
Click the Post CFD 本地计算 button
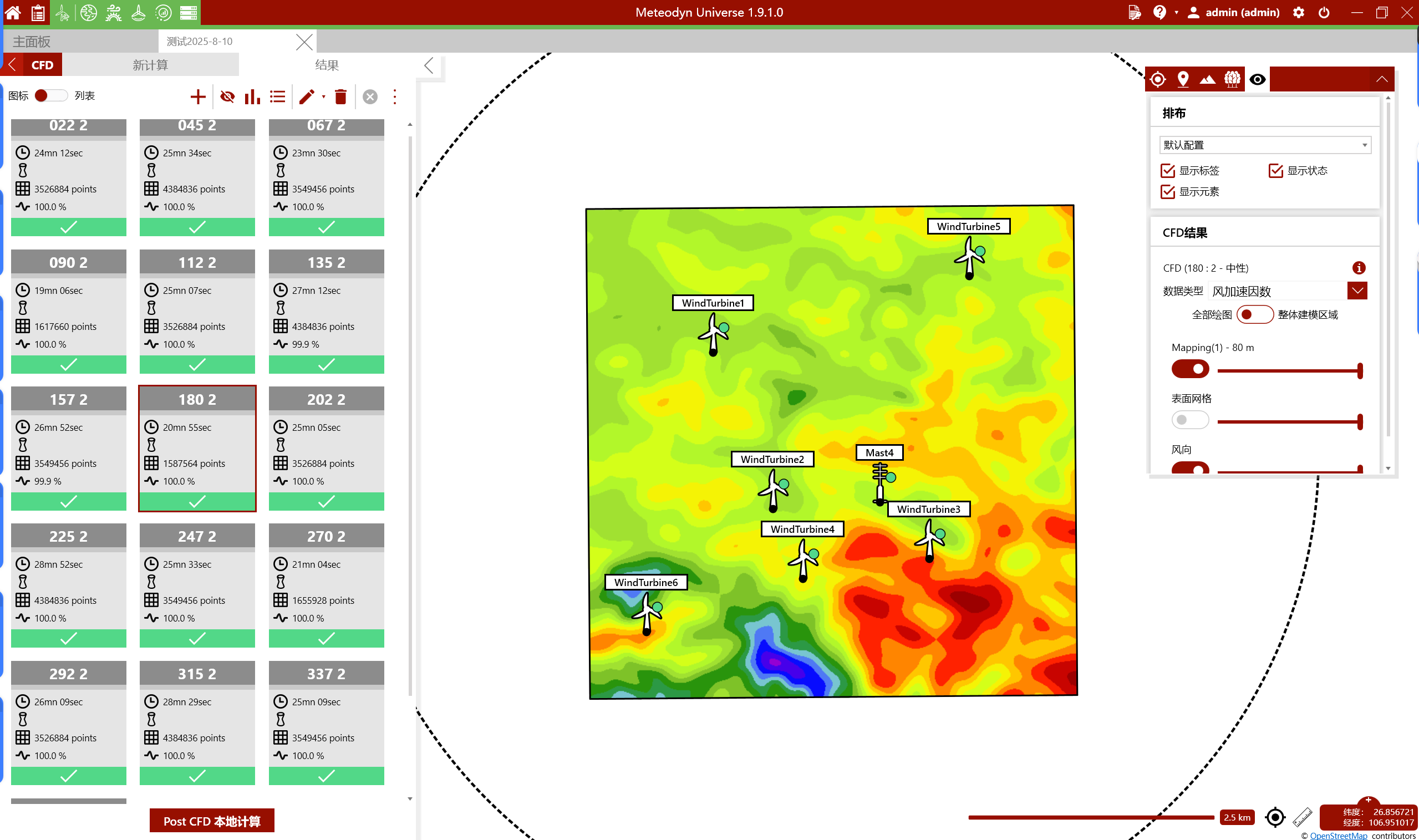click(212, 821)
